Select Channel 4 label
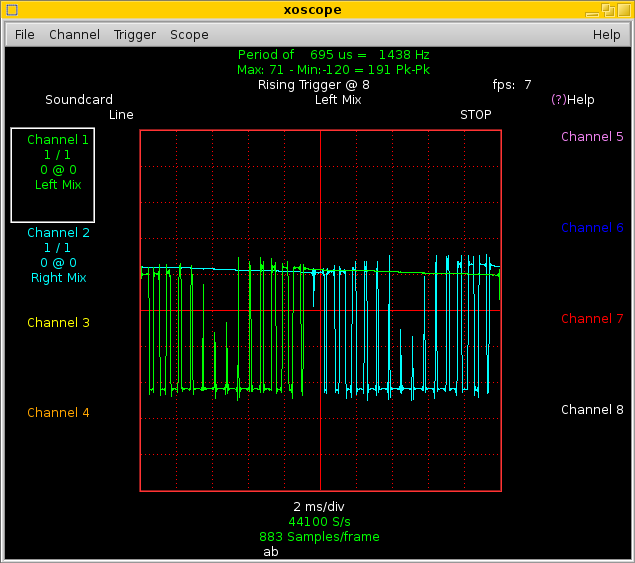This screenshot has width=635, height=563. click(58, 412)
